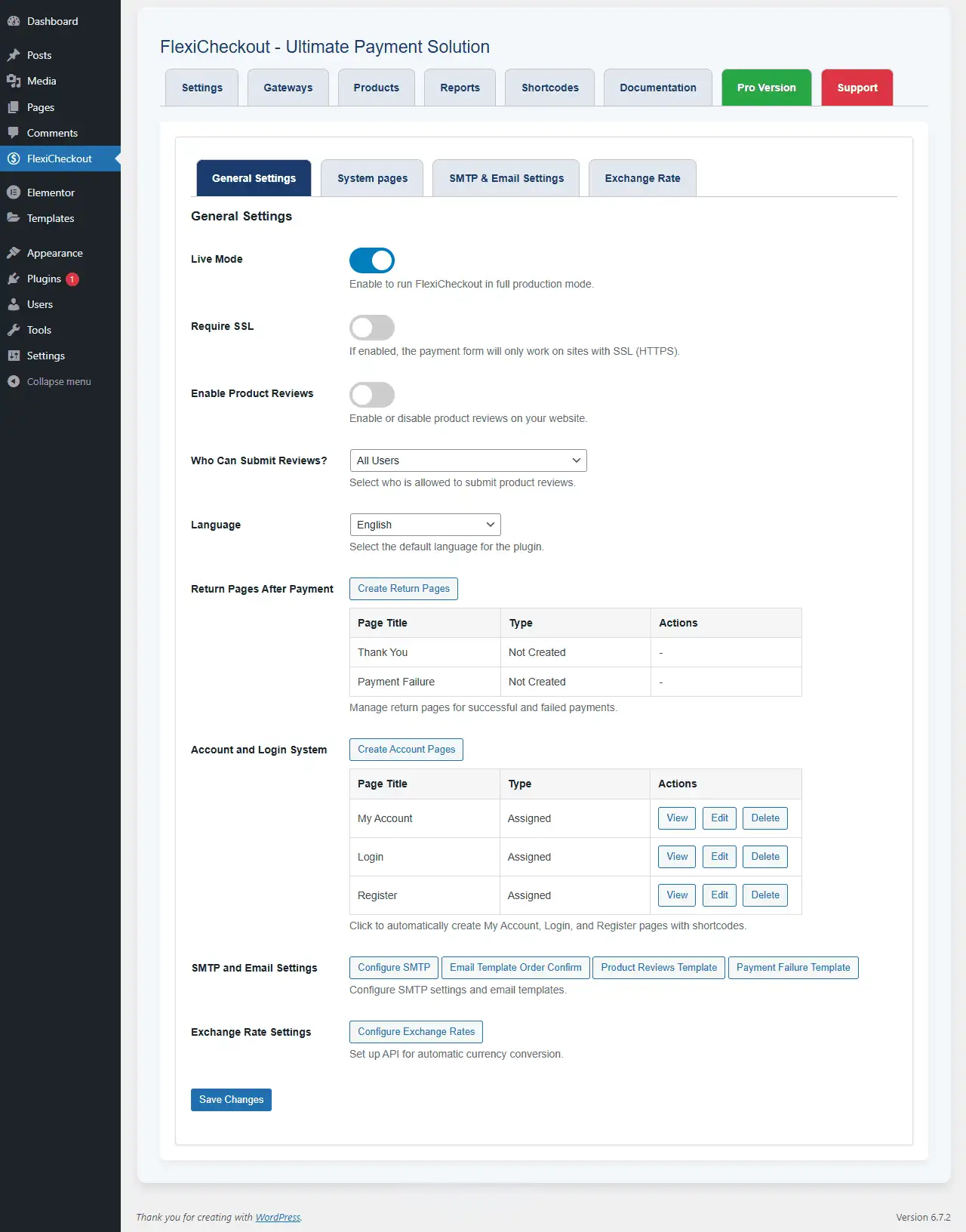Click the Dashboard gauge icon in sidebar

tap(14, 21)
